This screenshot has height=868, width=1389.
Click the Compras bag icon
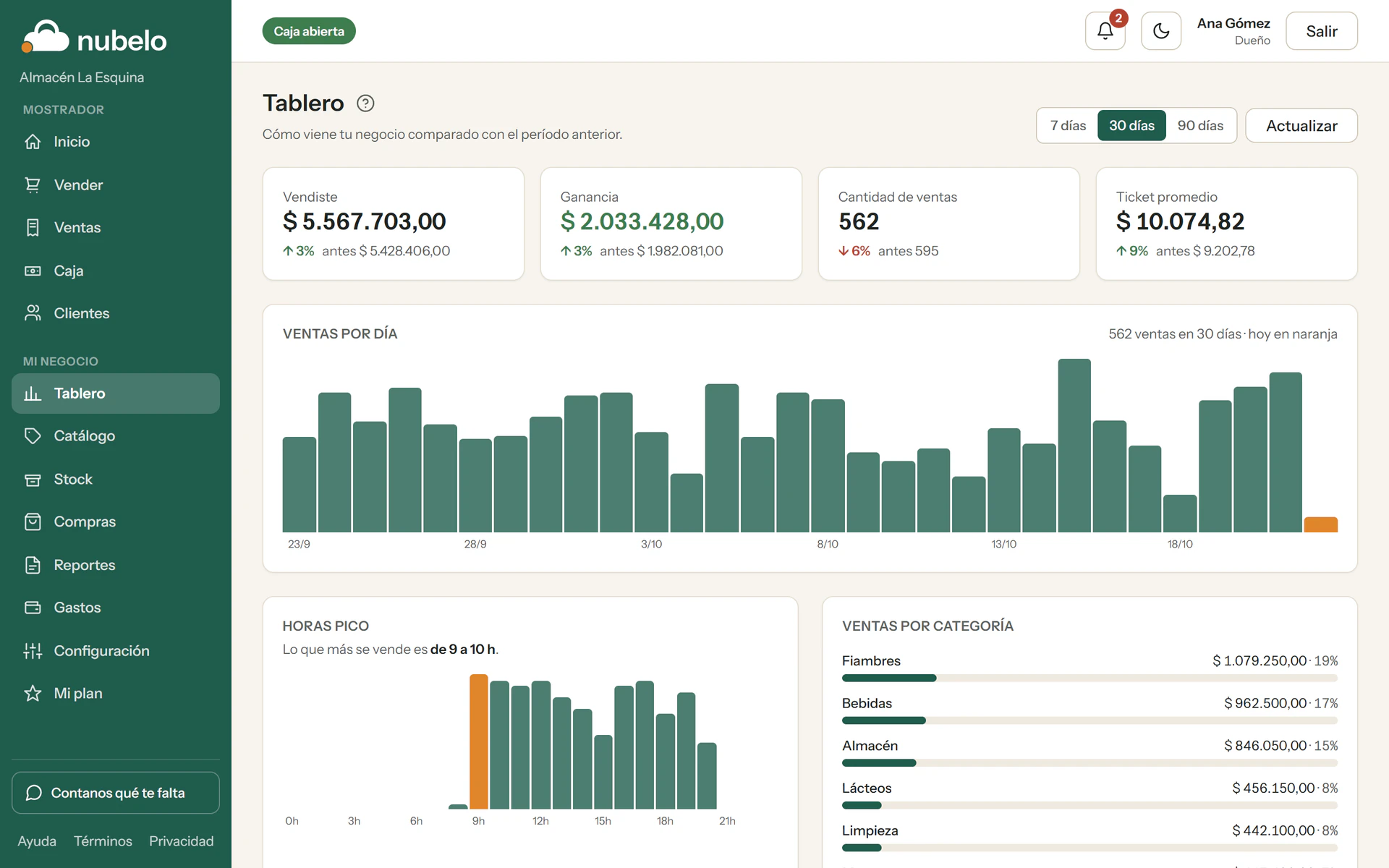[x=33, y=522]
